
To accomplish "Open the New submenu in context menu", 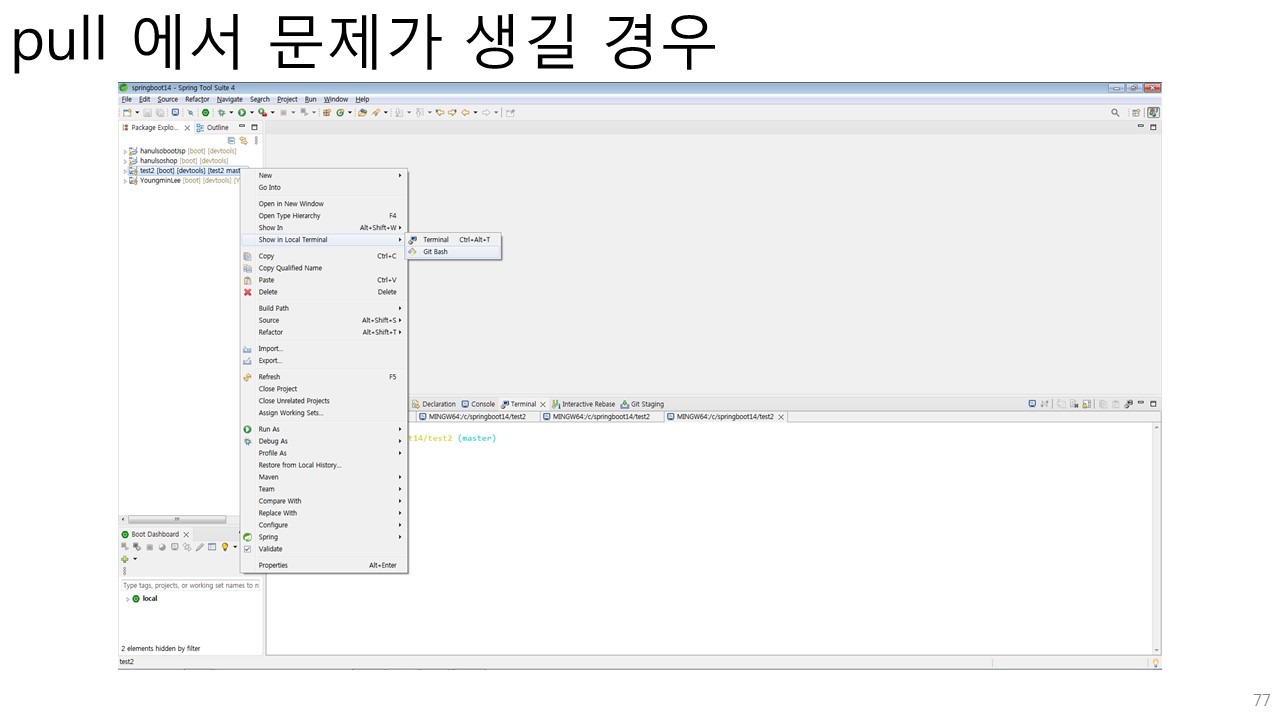I will tap(324, 175).
